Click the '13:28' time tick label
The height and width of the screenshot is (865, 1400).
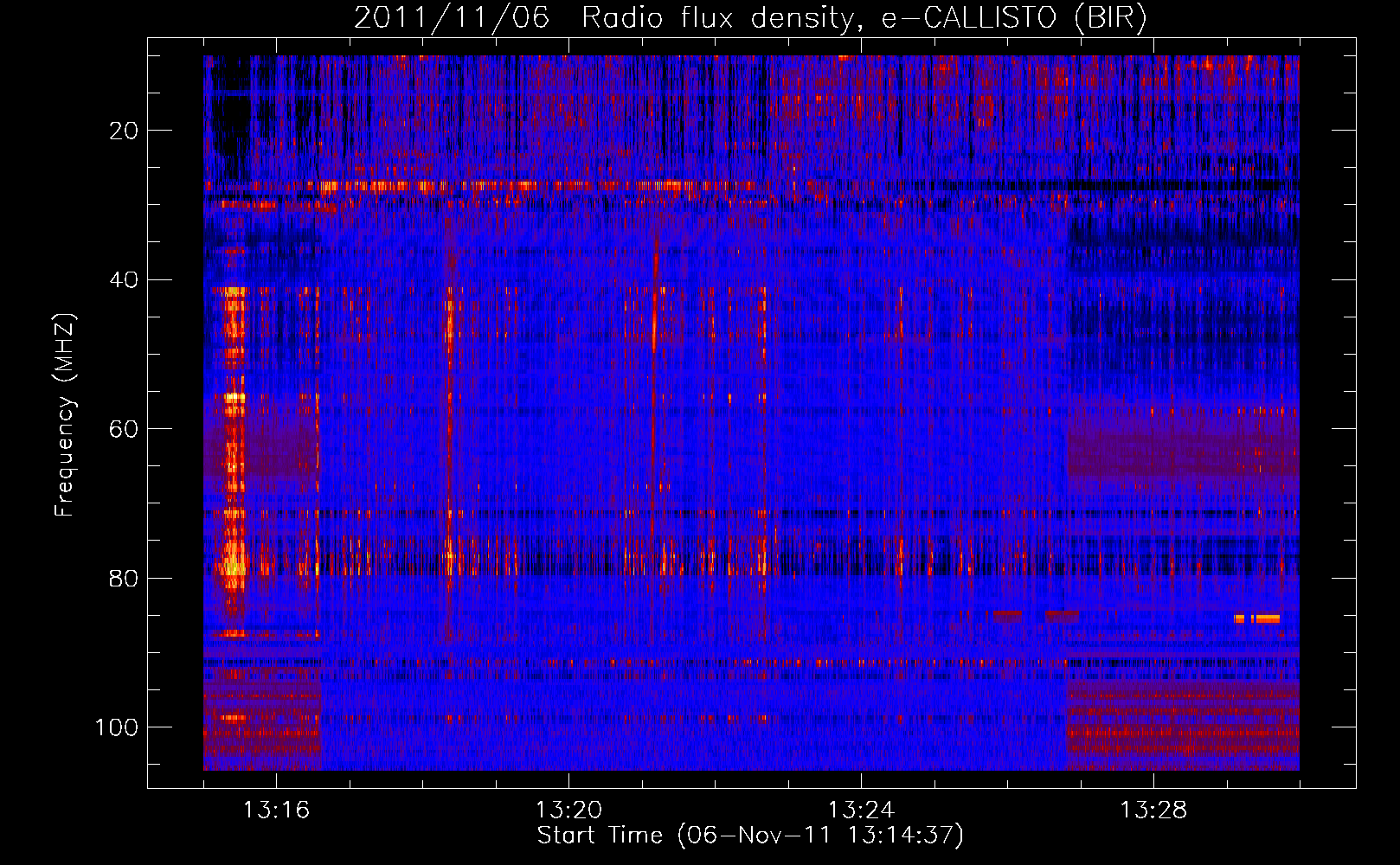pos(1153,811)
